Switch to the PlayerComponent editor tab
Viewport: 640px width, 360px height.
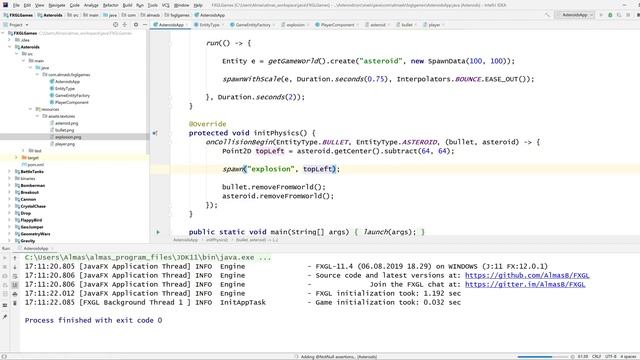click(337, 25)
